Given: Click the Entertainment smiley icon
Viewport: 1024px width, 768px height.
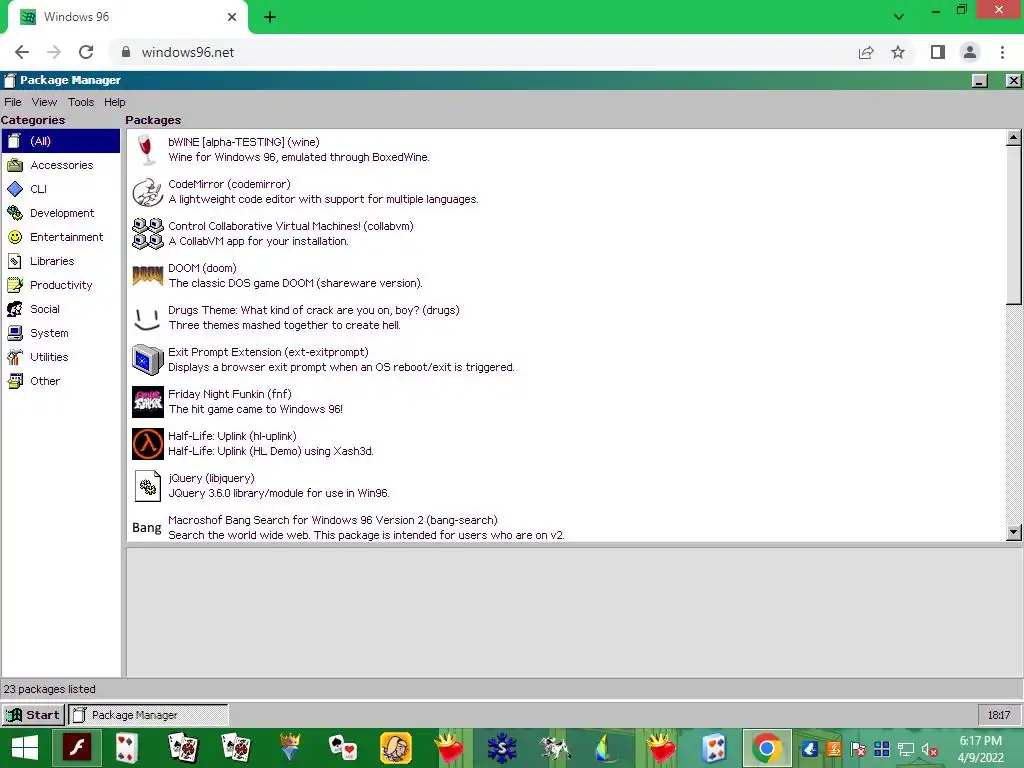Looking at the screenshot, I should point(15,237).
